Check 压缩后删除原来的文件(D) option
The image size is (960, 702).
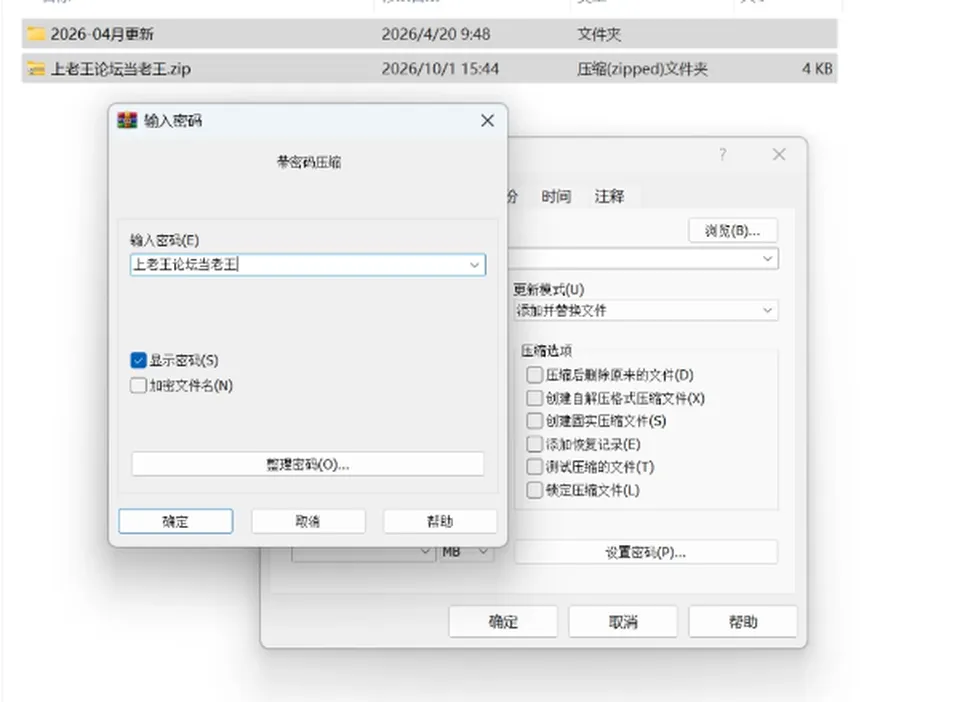coord(534,375)
